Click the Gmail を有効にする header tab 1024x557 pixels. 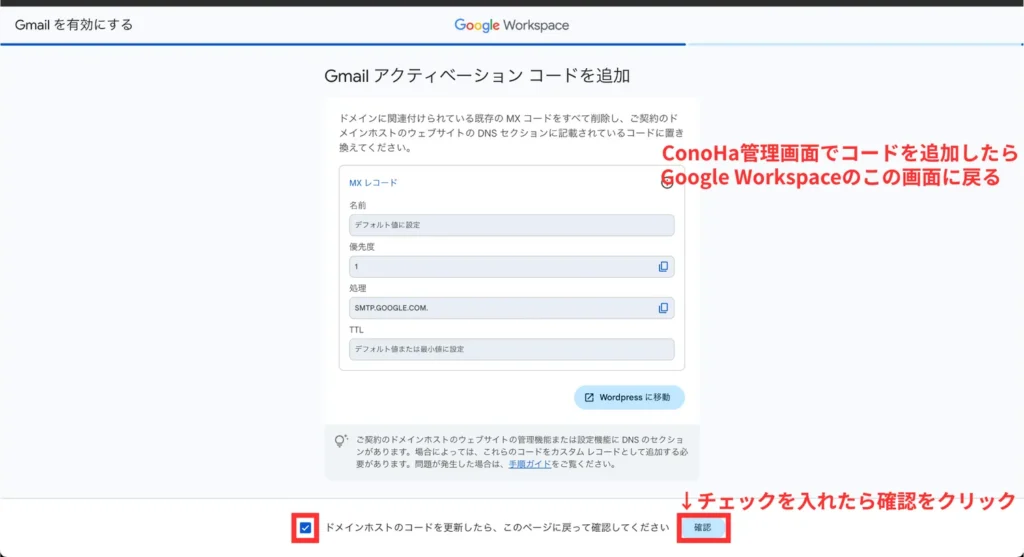click(74, 25)
